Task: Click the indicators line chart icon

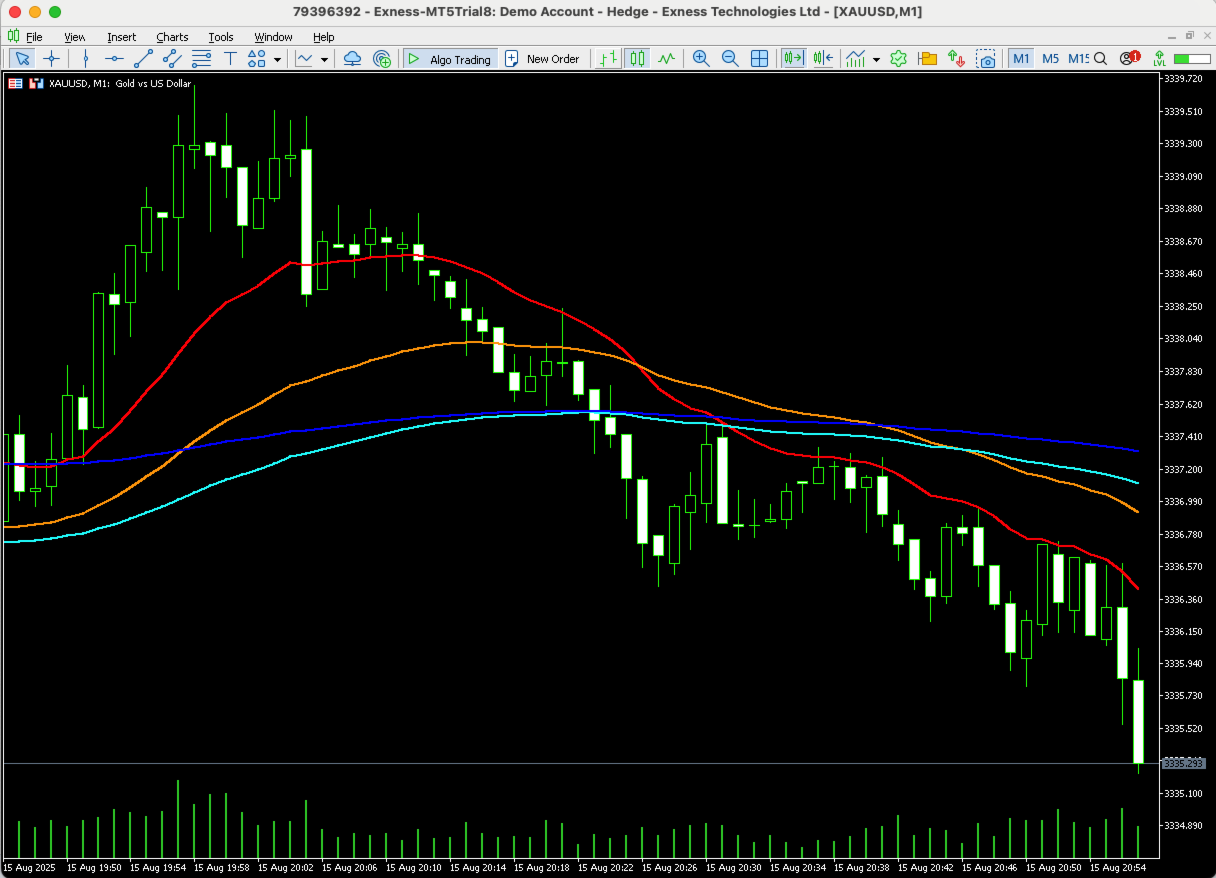Action: click(x=304, y=59)
